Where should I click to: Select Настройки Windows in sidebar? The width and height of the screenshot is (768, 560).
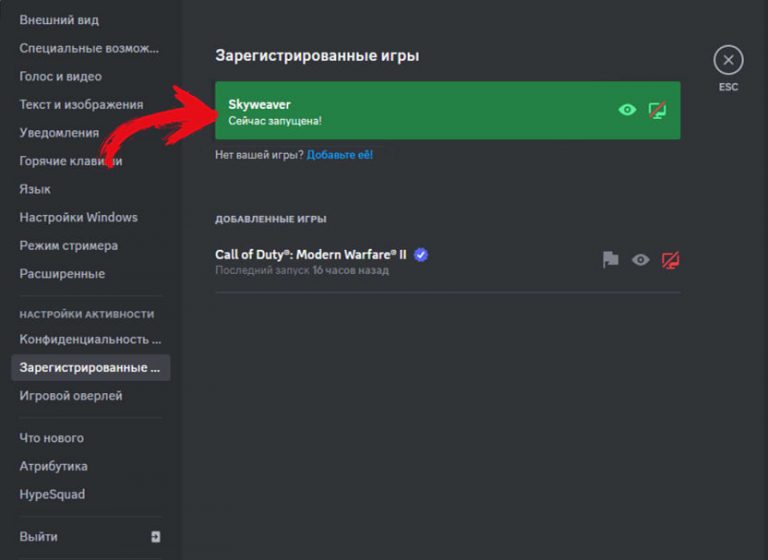pyautogui.click(x=78, y=217)
